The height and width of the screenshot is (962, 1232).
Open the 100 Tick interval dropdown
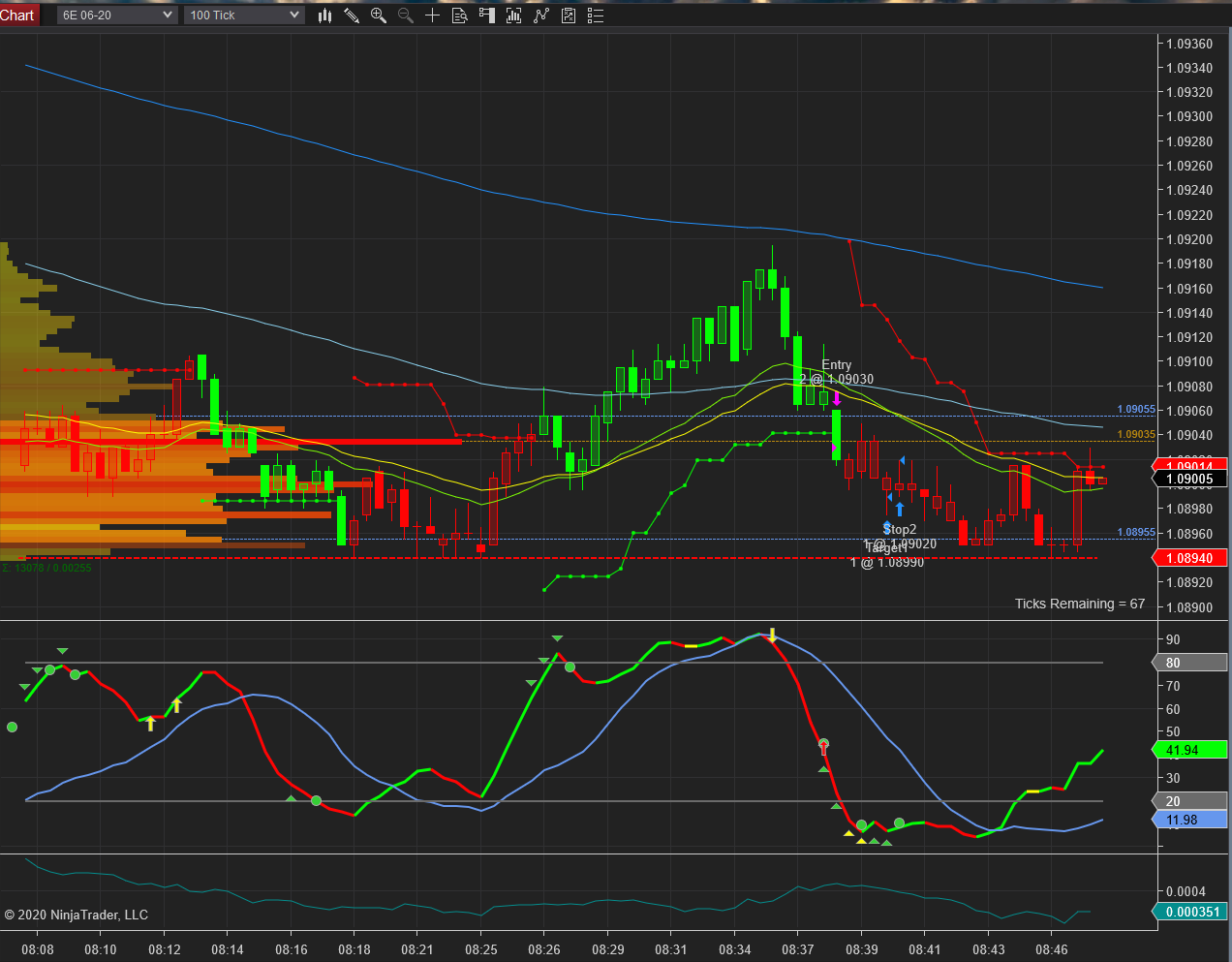(x=245, y=16)
